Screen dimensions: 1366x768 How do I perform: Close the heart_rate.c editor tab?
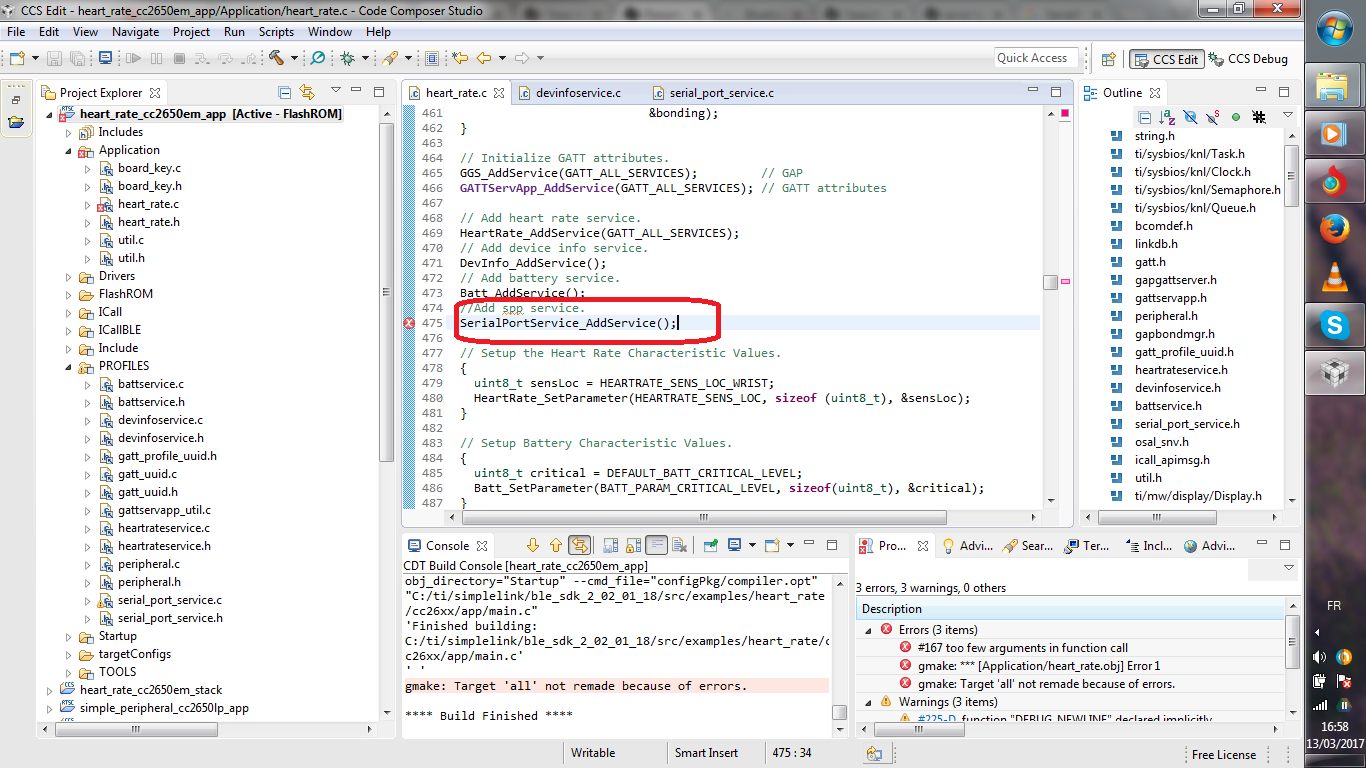(x=499, y=93)
